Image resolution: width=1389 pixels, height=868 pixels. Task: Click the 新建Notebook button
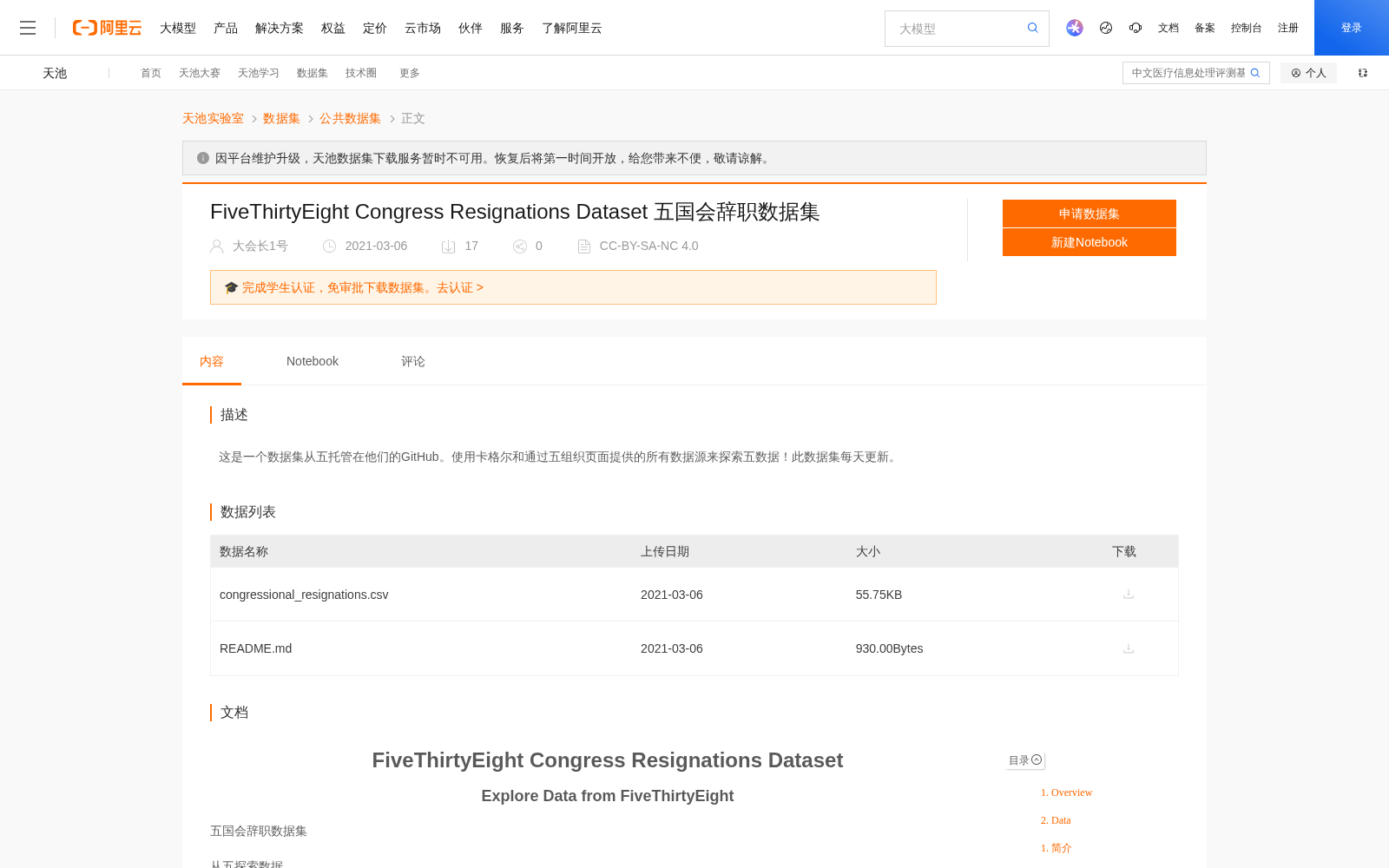1089,242
